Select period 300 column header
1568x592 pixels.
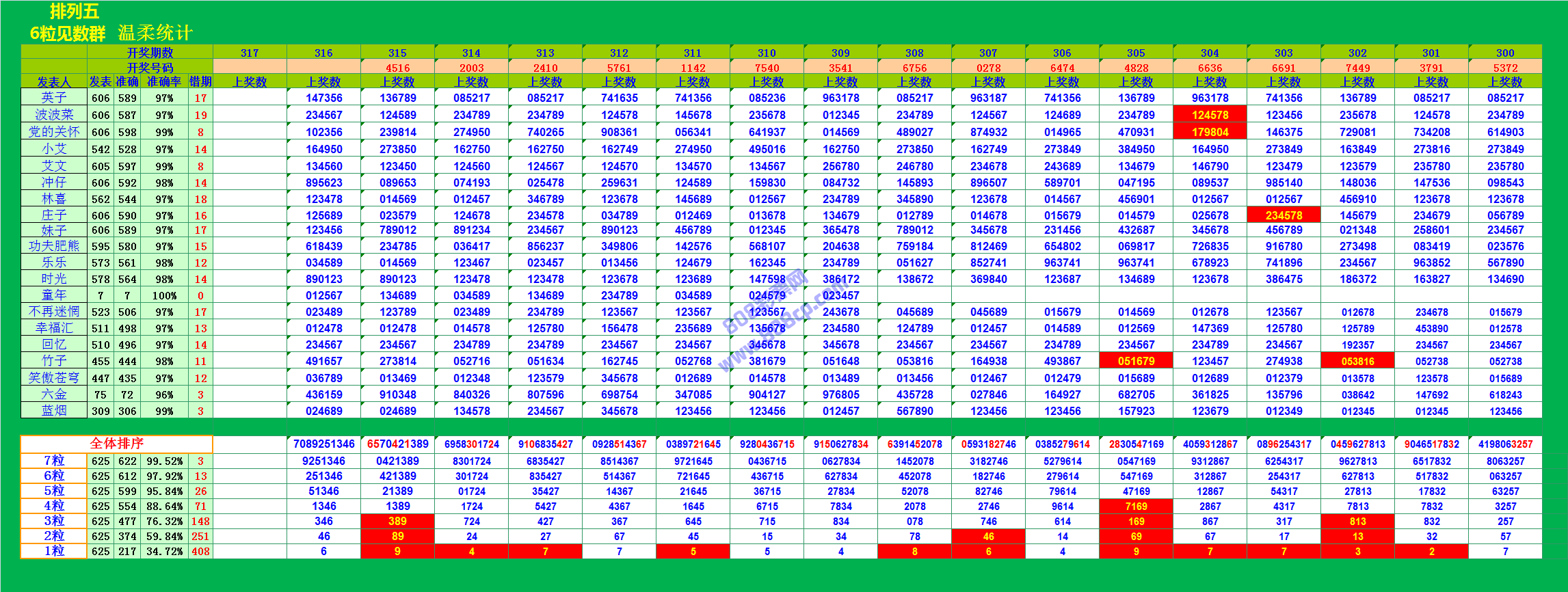tap(1504, 53)
